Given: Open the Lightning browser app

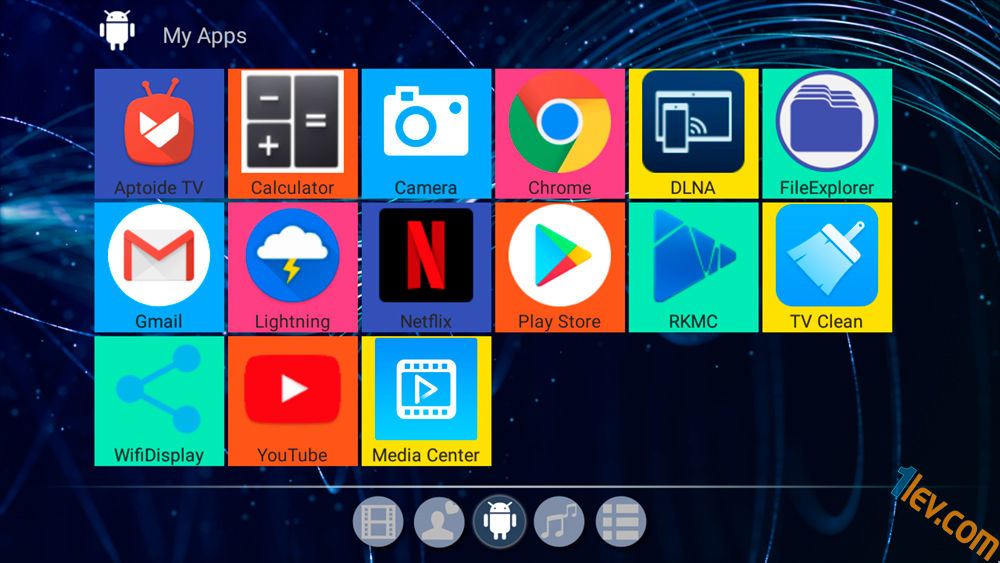Looking at the screenshot, I should click(x=293, y=267).
